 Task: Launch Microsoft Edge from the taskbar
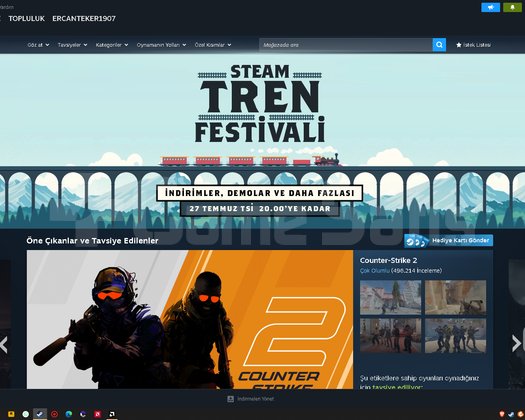[69, 414]
